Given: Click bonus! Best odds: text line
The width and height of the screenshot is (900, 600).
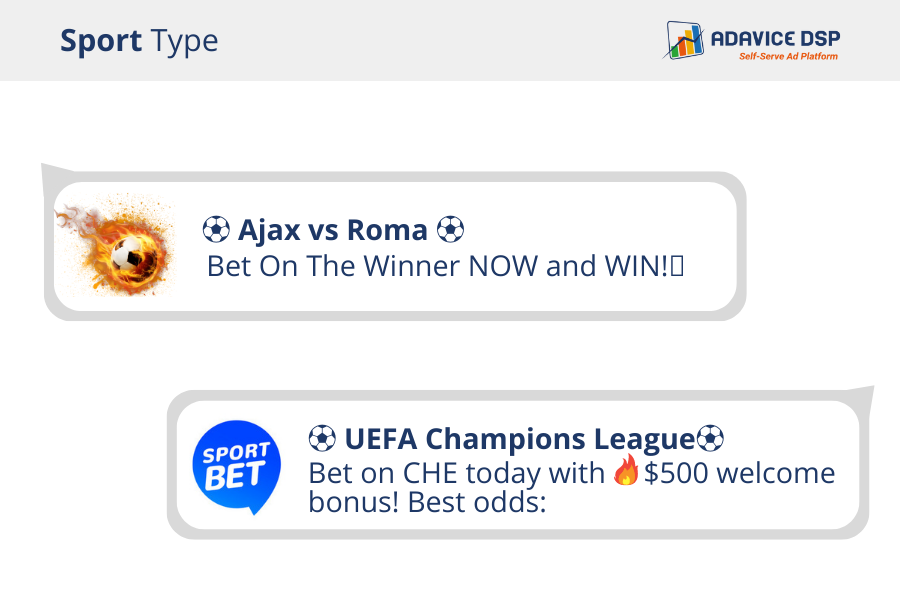Looking at the screenshot, I should [427, 502].
